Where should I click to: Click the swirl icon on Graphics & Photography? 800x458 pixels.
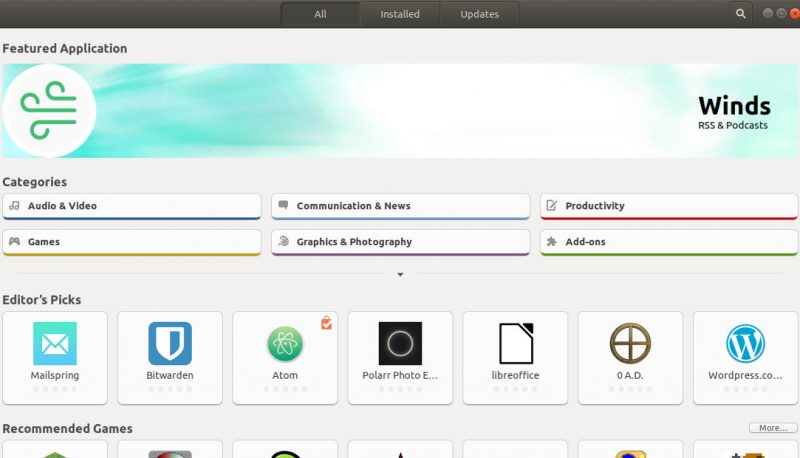[283, 241]
